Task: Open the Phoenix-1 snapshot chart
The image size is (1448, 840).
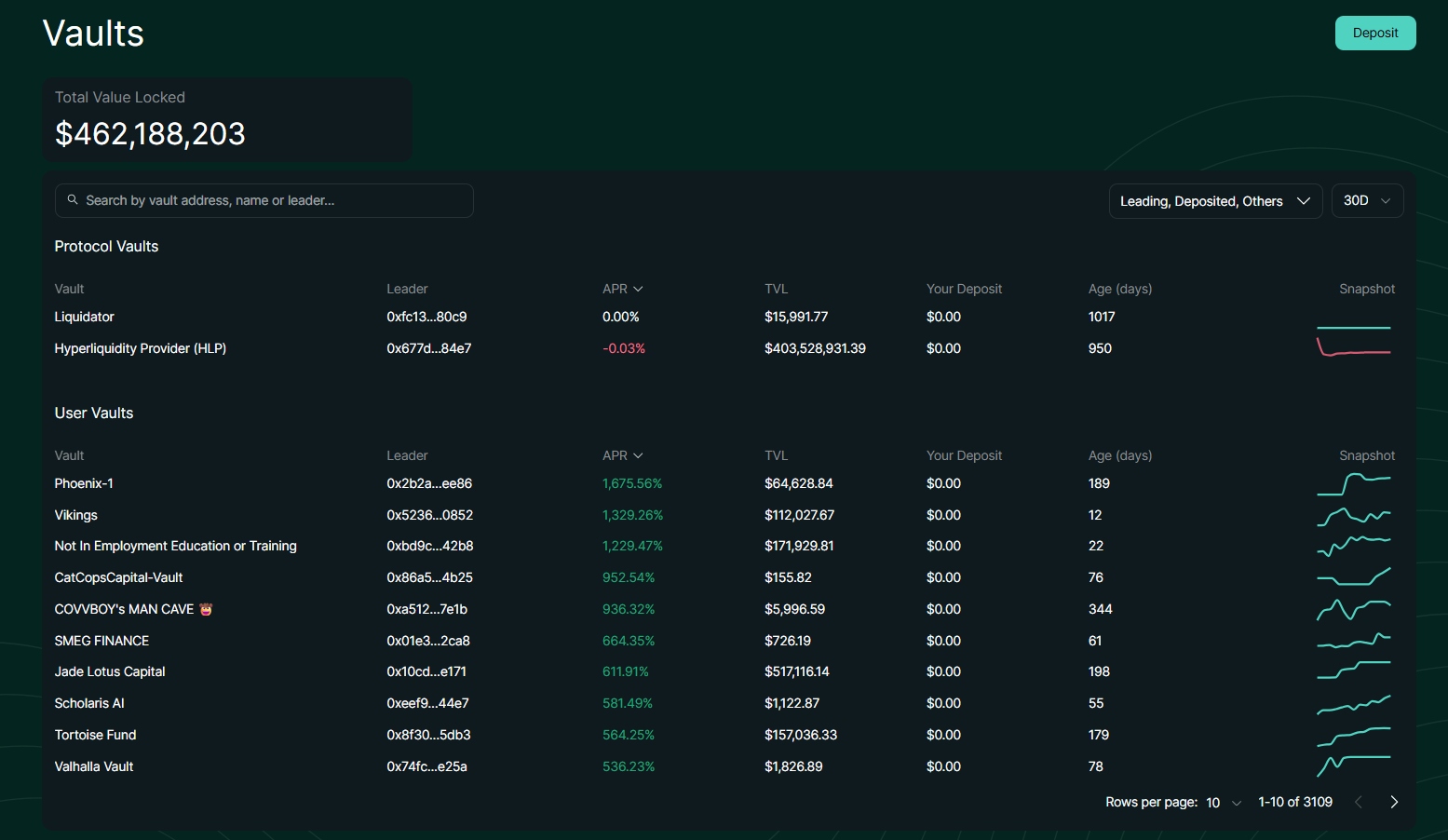Action: [1354, 483]
